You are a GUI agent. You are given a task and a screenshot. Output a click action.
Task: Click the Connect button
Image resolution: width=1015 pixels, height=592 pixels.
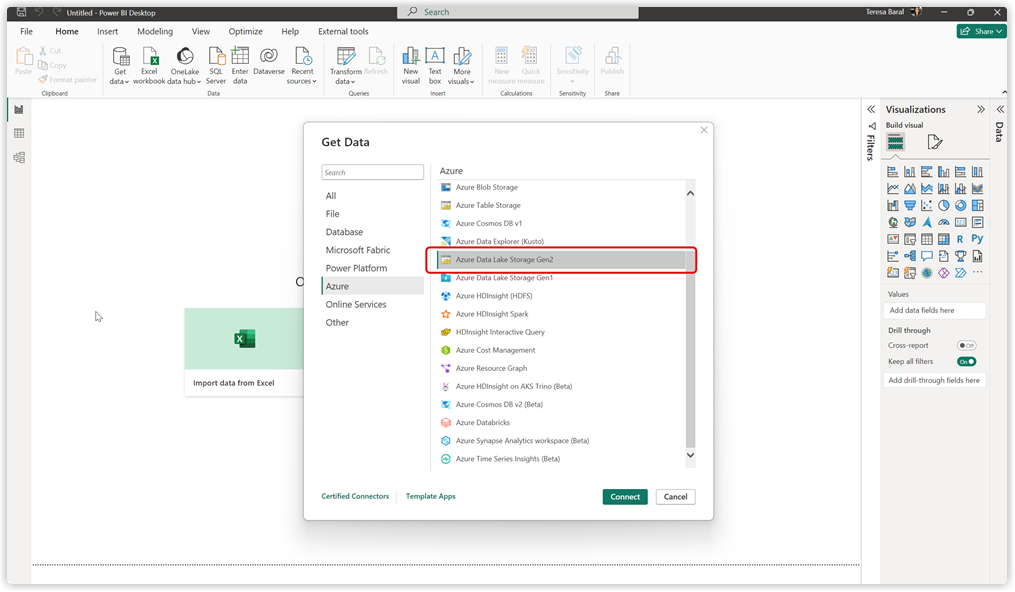625,497
